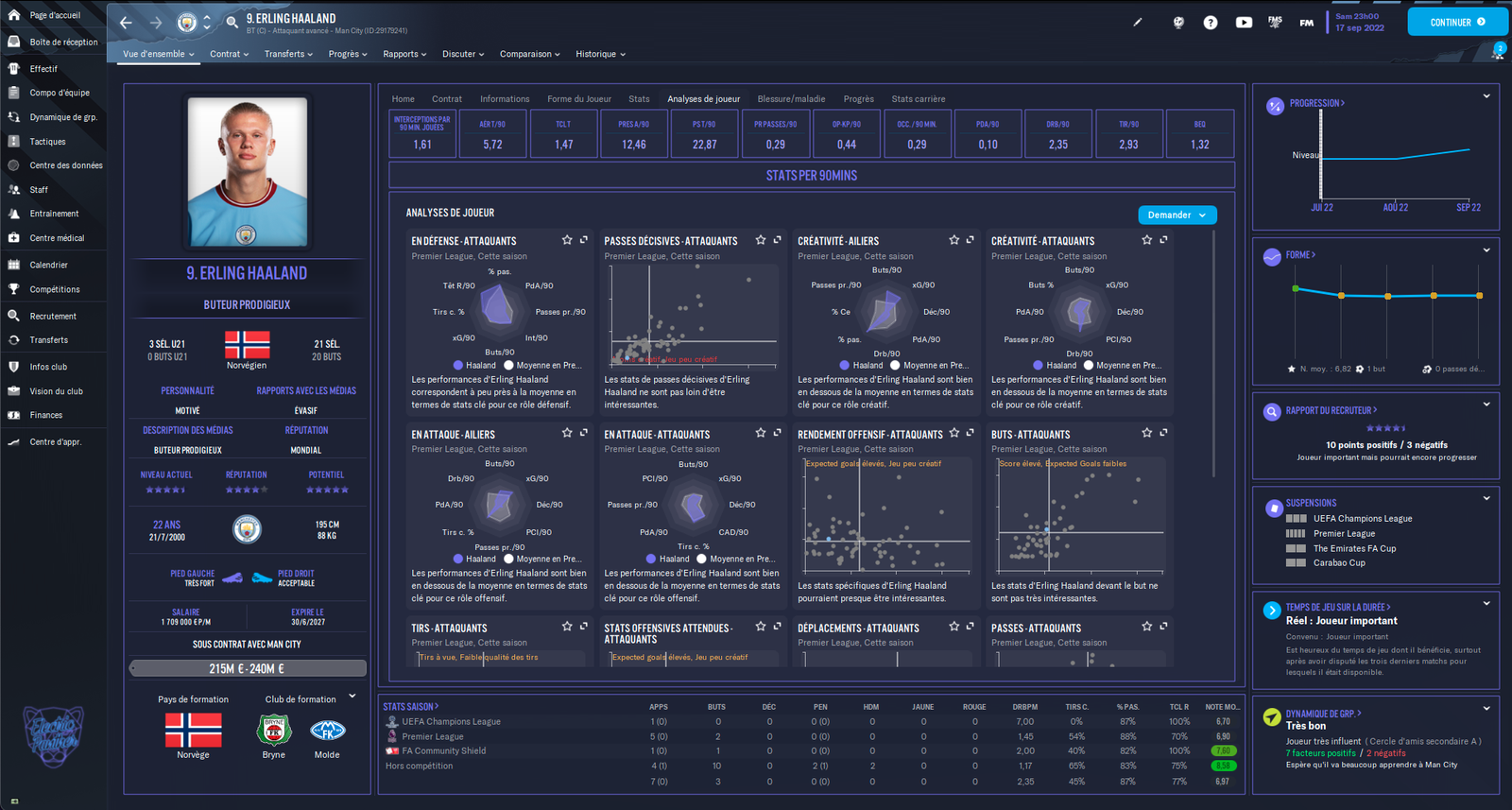
Task: Click the pencil edit icon
Action: pyautogui.click(x=1138, y=22)
